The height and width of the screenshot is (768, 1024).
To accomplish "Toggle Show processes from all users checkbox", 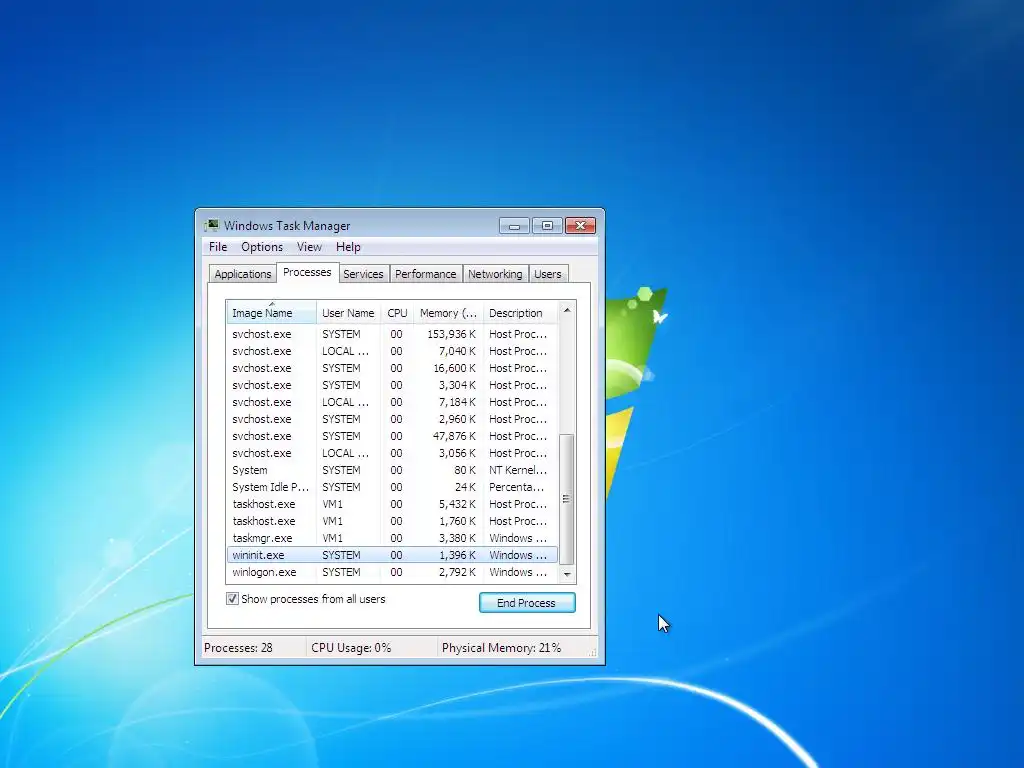I will 232,599.
